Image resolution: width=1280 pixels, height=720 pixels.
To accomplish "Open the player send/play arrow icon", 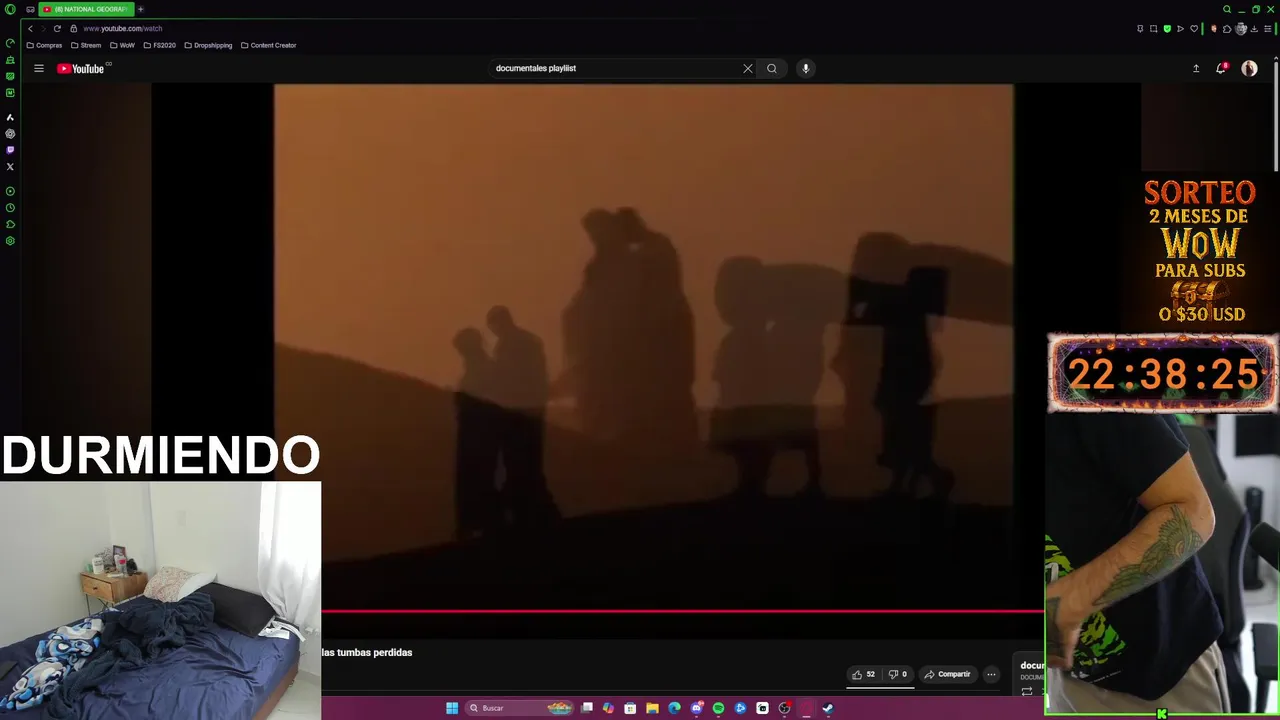I will pos(1180,28).
